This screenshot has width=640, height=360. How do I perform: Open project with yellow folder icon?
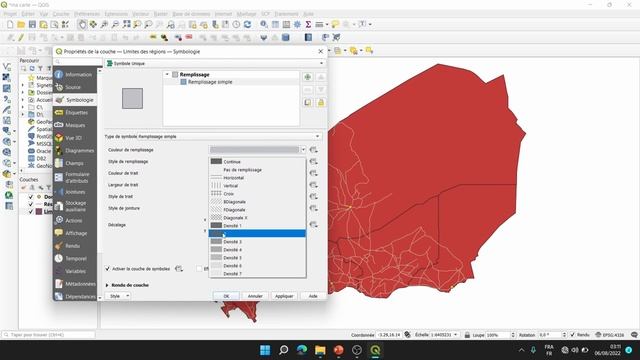(21, 24)
